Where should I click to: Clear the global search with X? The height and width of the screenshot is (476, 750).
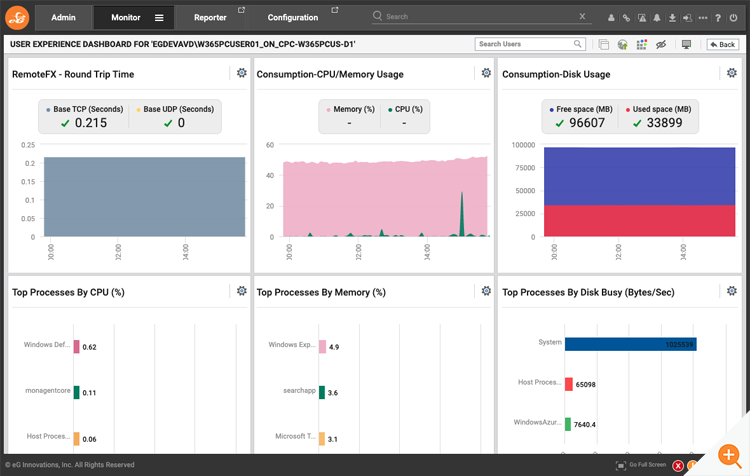tap(582, 16)
